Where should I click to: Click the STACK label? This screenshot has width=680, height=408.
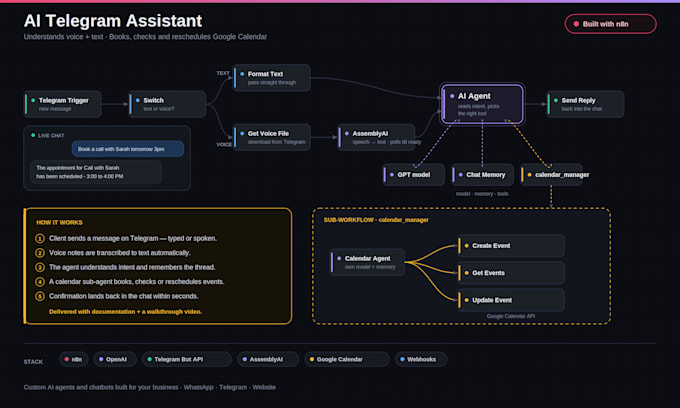33,362
